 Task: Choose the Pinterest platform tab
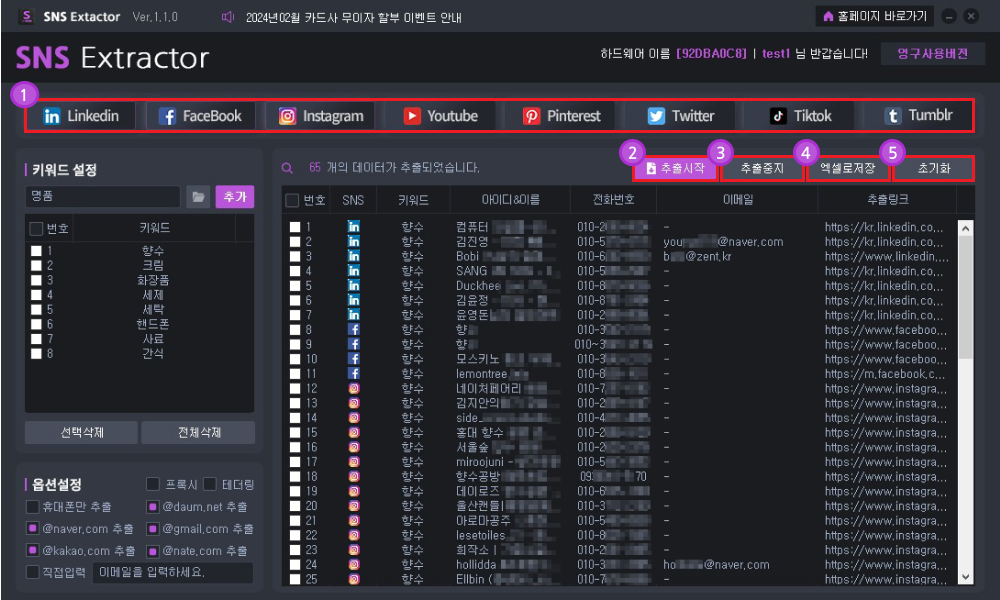(561, 116)
